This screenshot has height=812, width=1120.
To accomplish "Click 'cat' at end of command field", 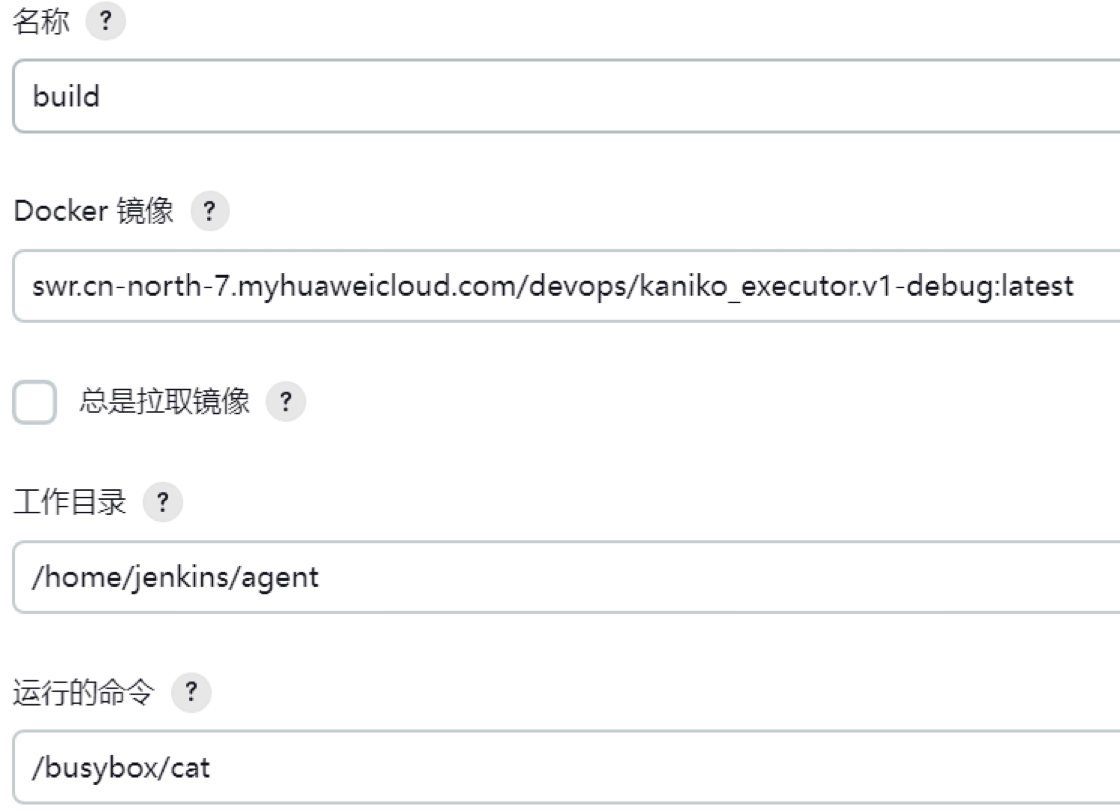I will tap(191, 768).
